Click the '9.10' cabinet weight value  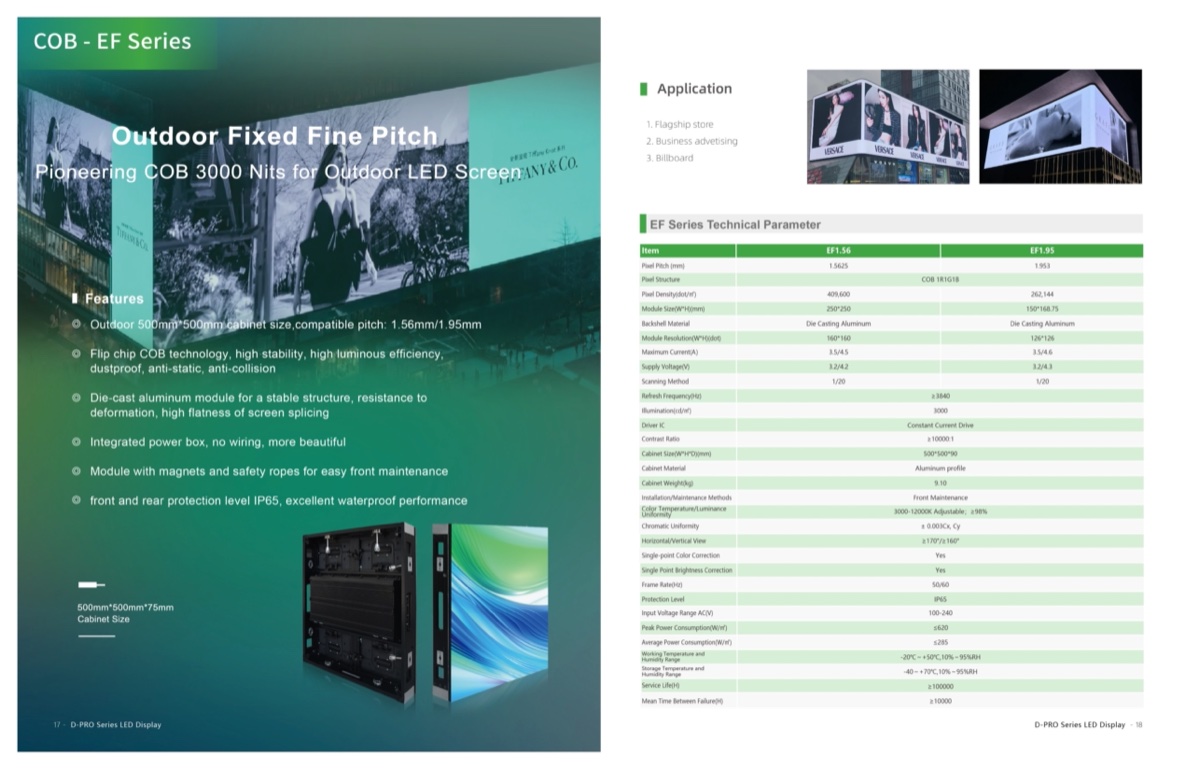940,483
